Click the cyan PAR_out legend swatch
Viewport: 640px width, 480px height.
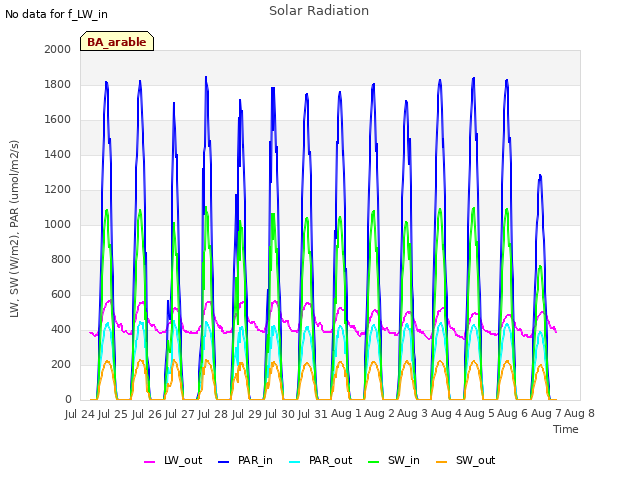pos(294,462)
